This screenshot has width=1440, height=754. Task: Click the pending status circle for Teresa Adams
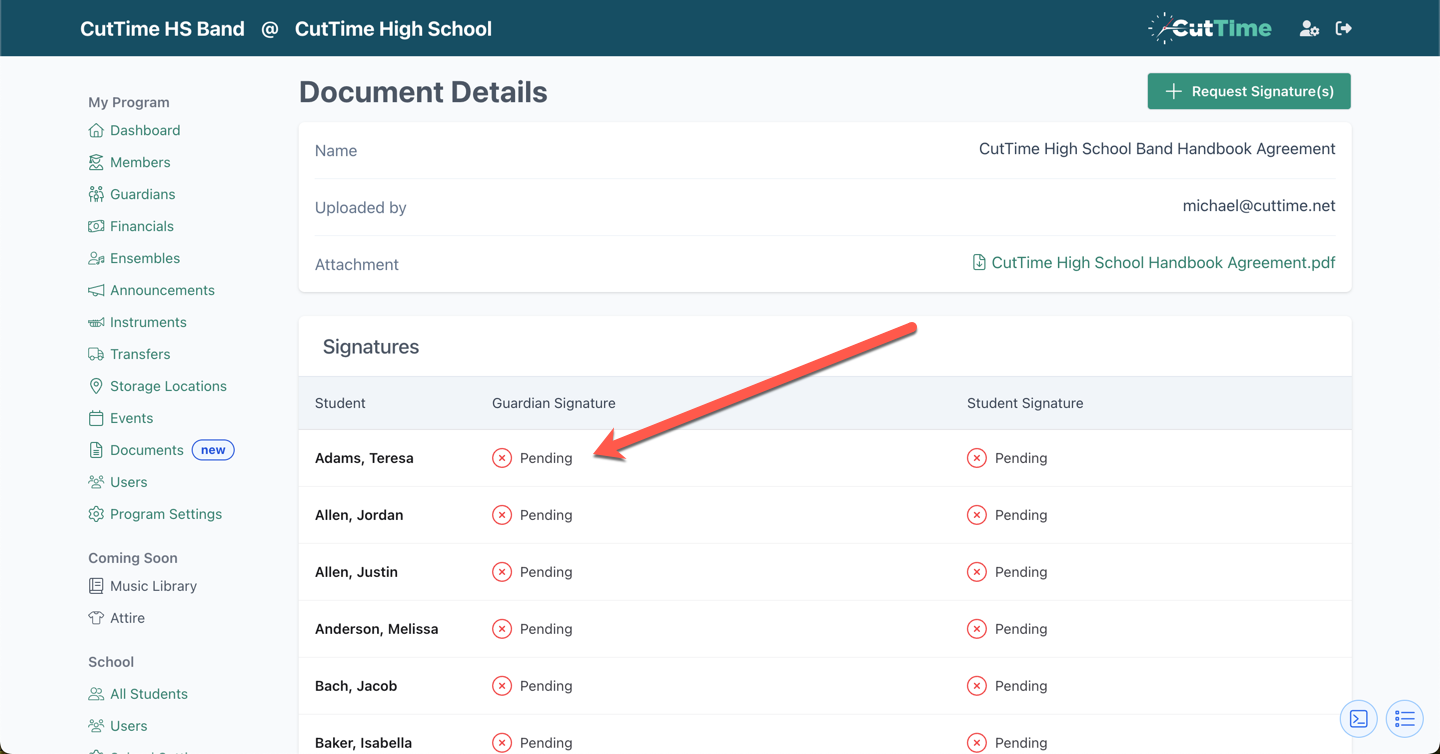click(x=501, y=457)
